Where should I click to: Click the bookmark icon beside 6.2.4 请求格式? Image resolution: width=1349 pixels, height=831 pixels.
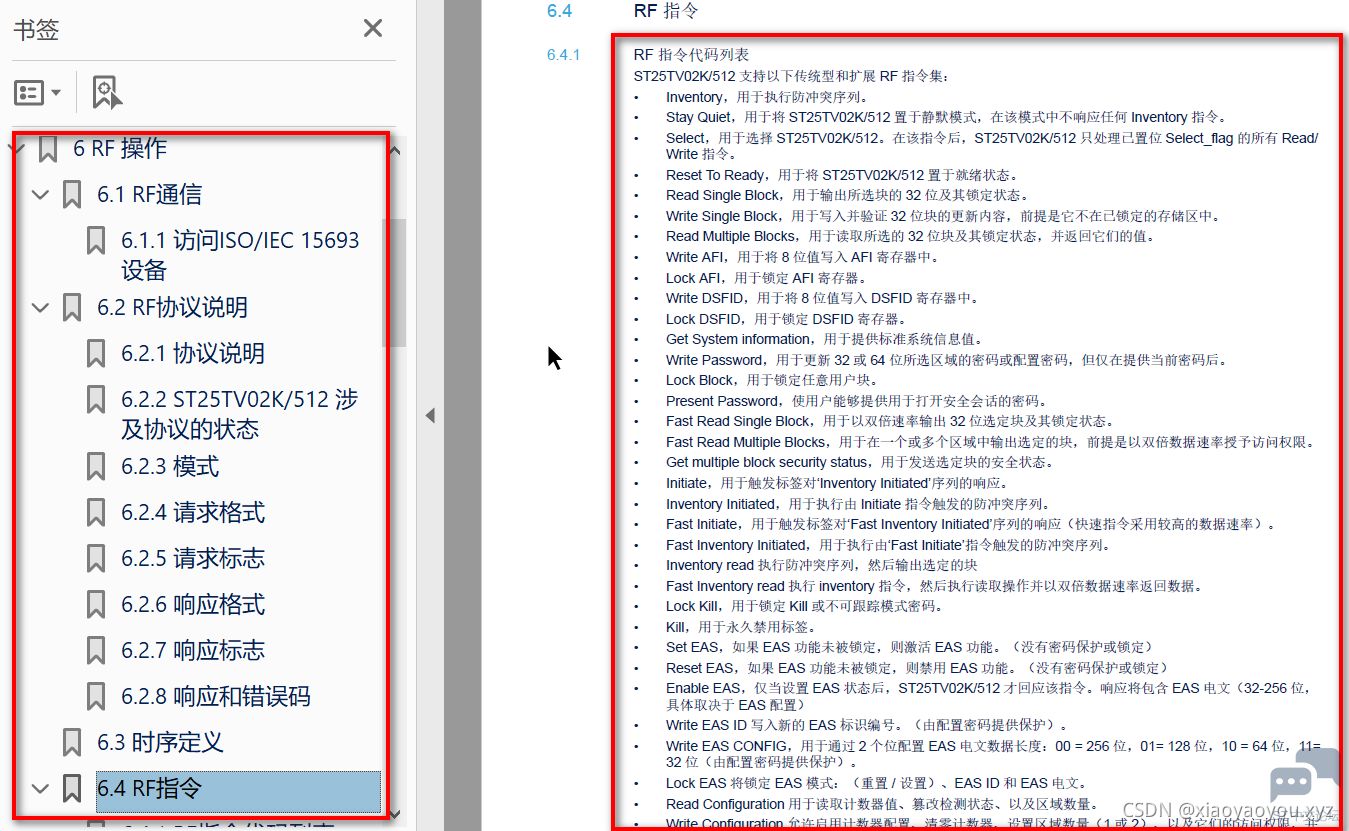click(x=96, y=513)
